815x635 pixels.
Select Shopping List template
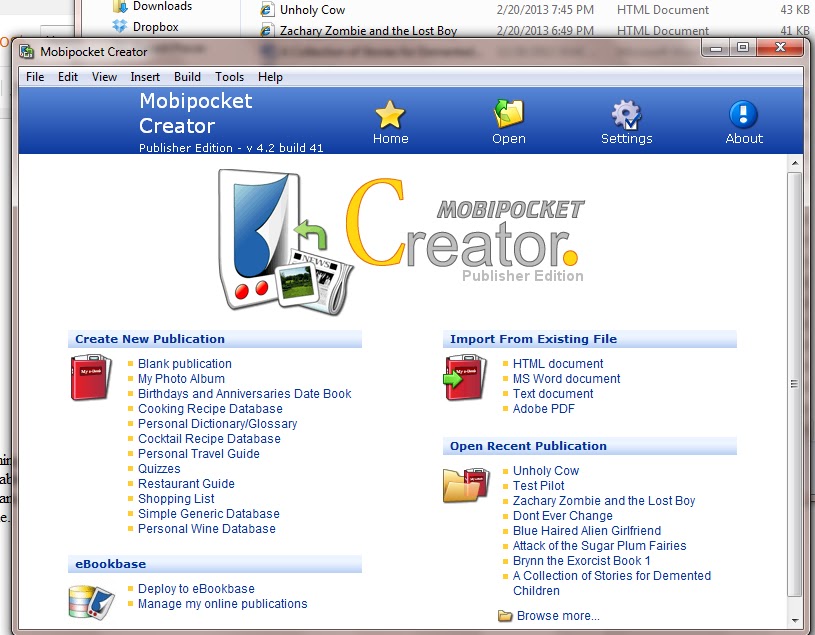pos(176,499)
